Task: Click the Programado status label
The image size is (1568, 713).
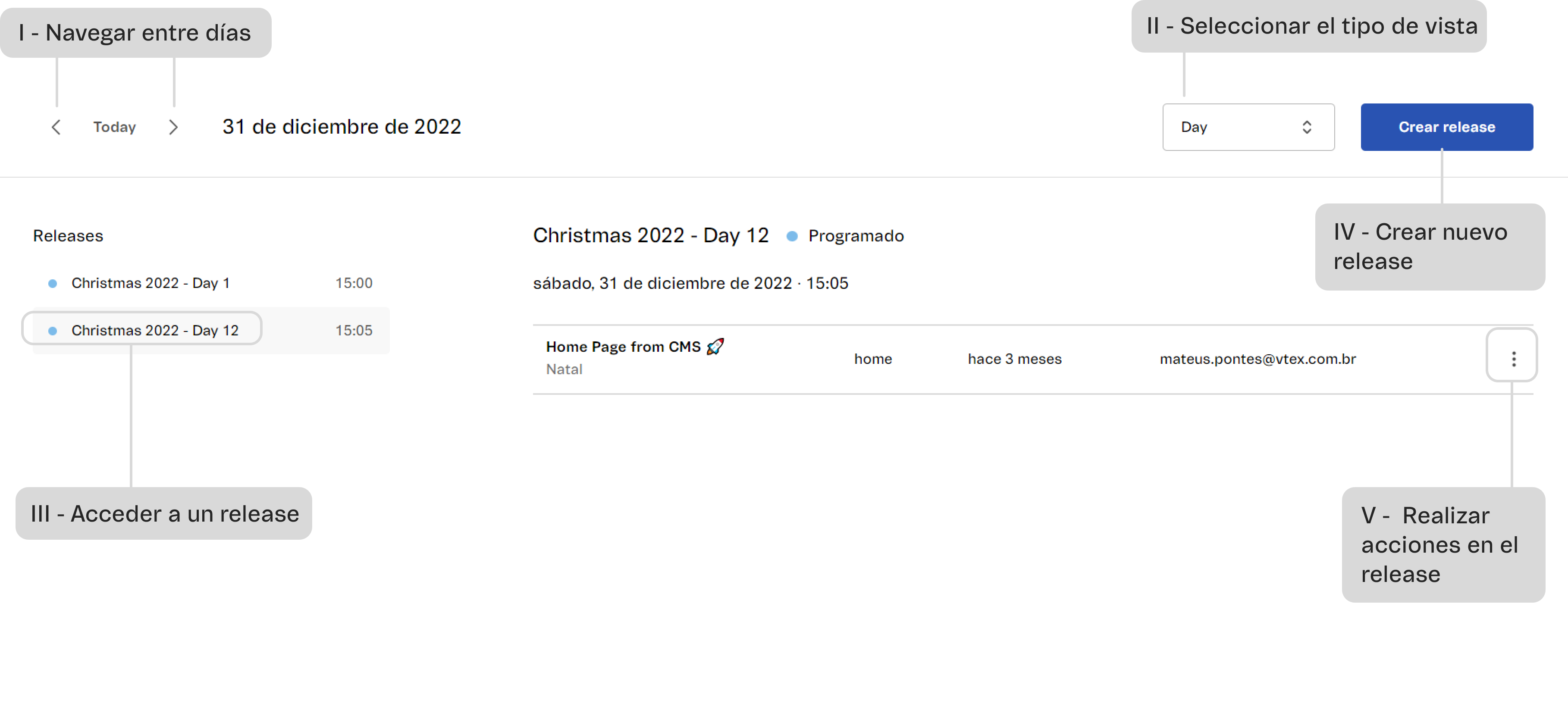Action: coord(856,236)
